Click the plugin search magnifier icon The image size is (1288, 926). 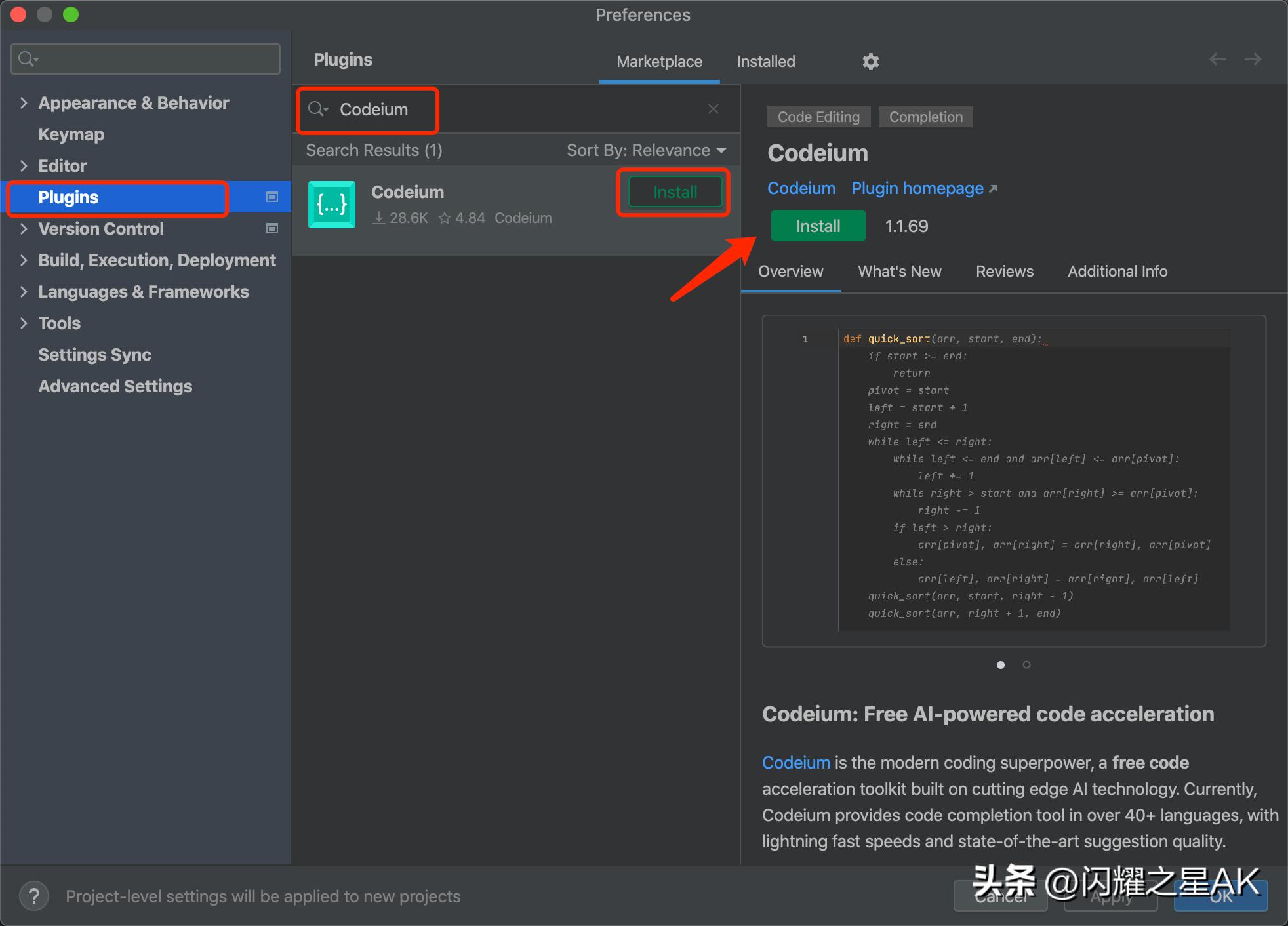(318, 110)
